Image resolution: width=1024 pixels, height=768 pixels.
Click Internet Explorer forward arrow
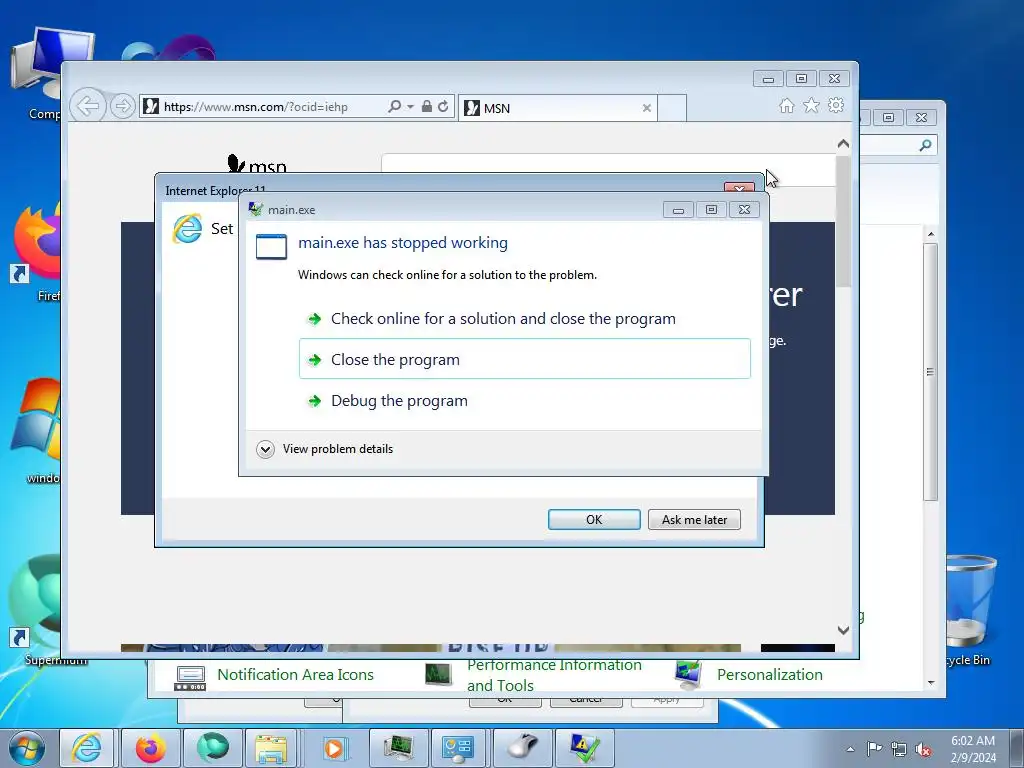(x=122, y=106)
